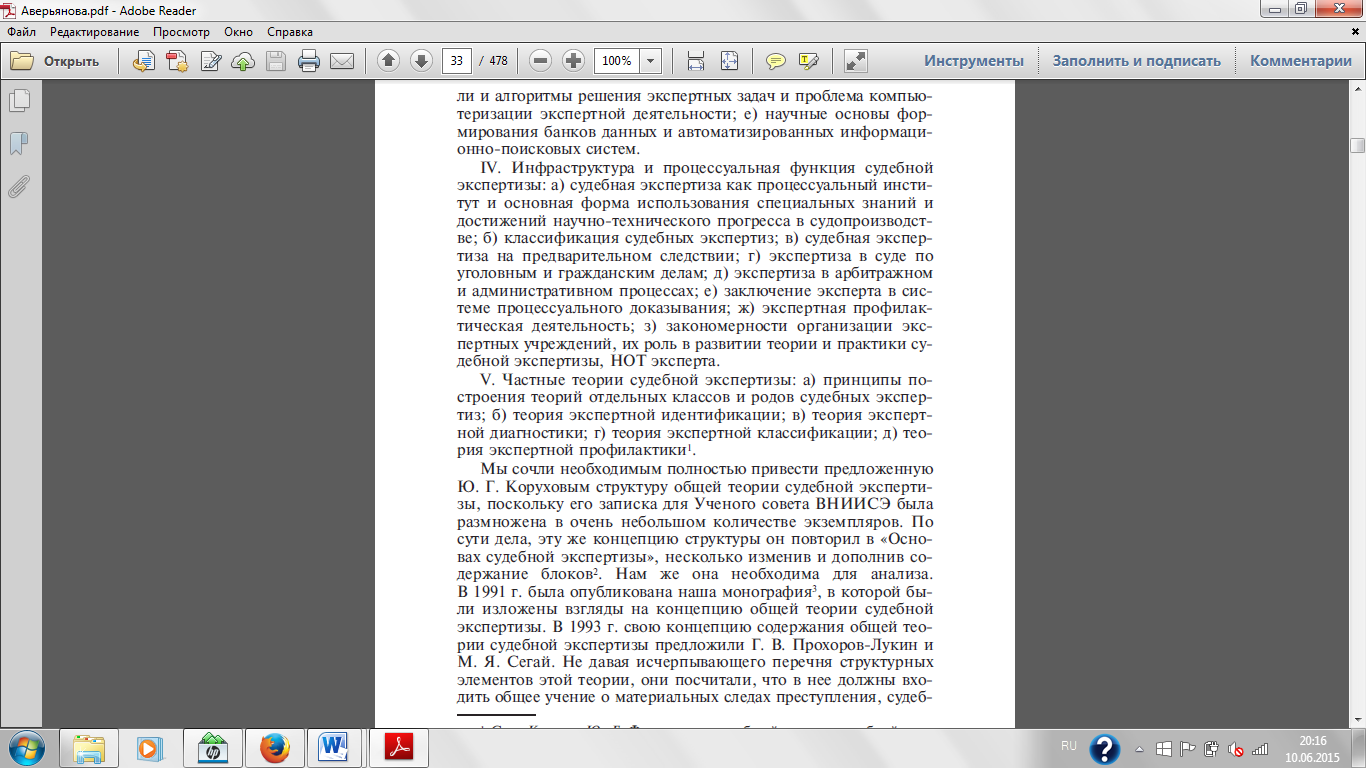Switch to read mode view icon

coord(855,61)
